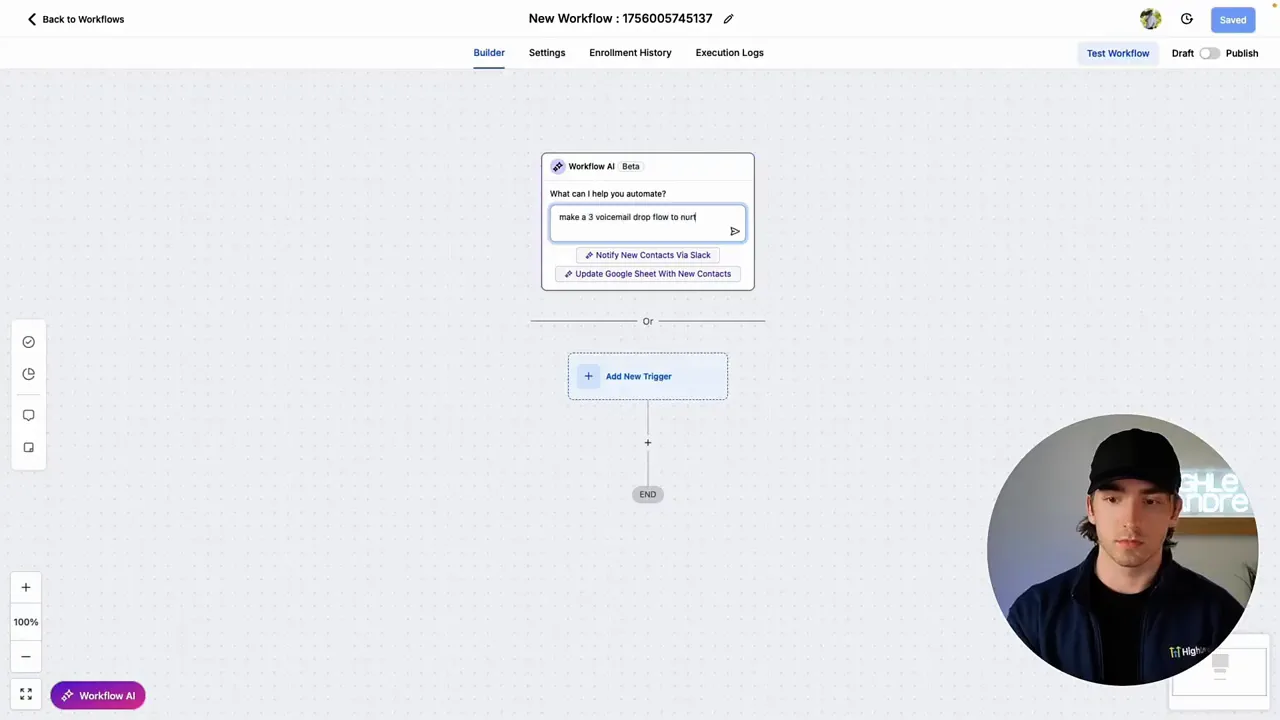The image size is (1280, 720).
Task: Open the checkmark icon in left sidebar
Action: [28, 342]
